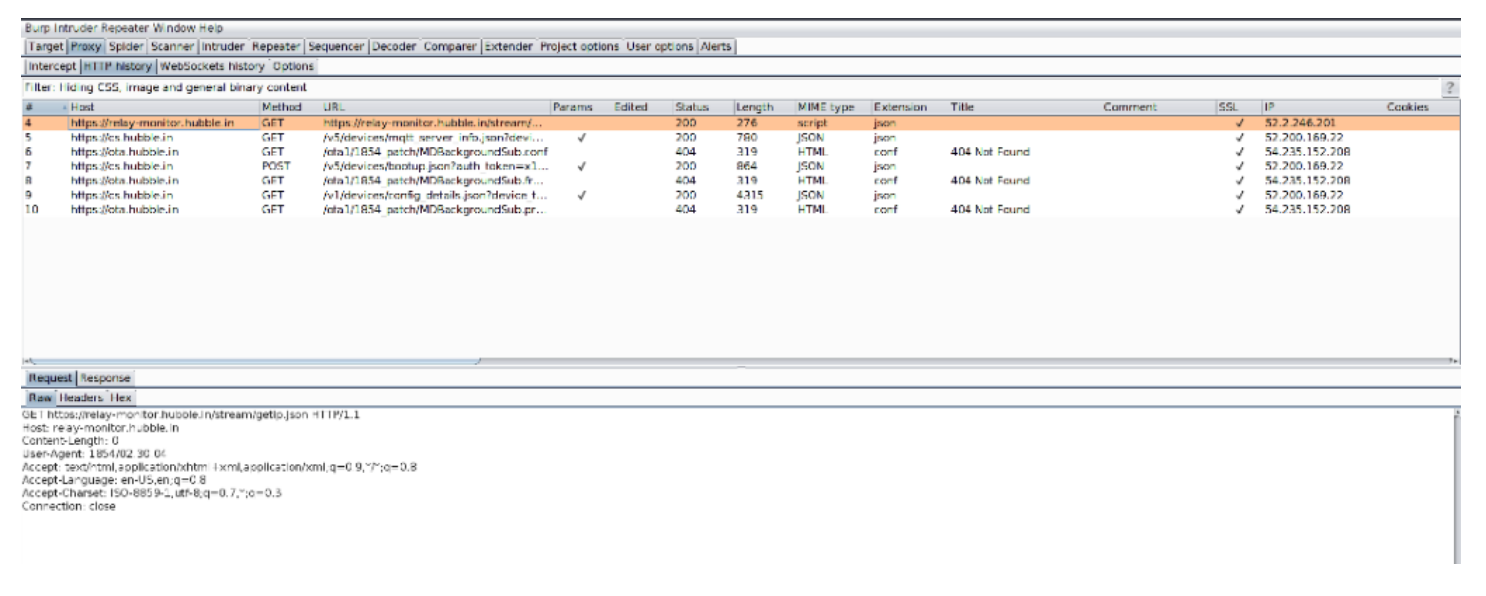Viewport: 1486px width, 596px height.
Task: Switch to the Repeater tool tab
Action: tap(276, 47)
